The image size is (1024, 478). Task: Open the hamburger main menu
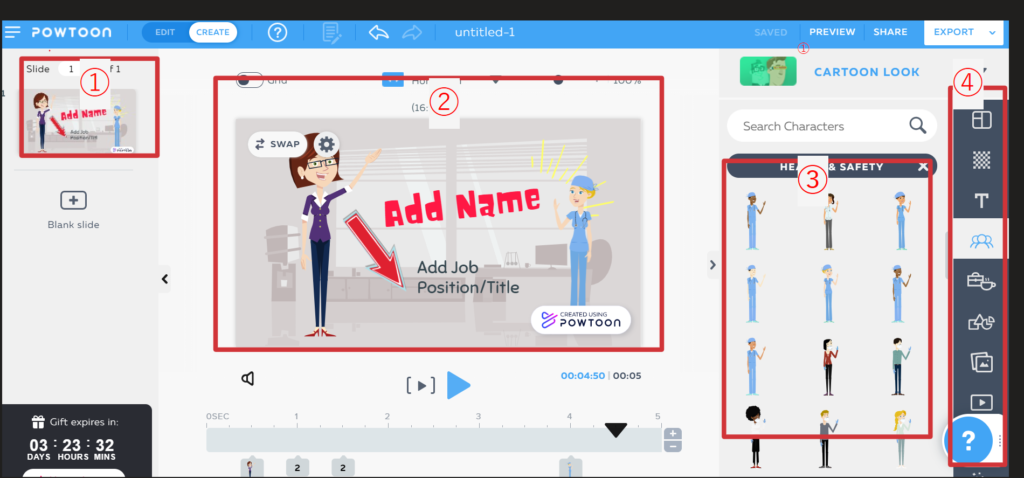point(12,32)
